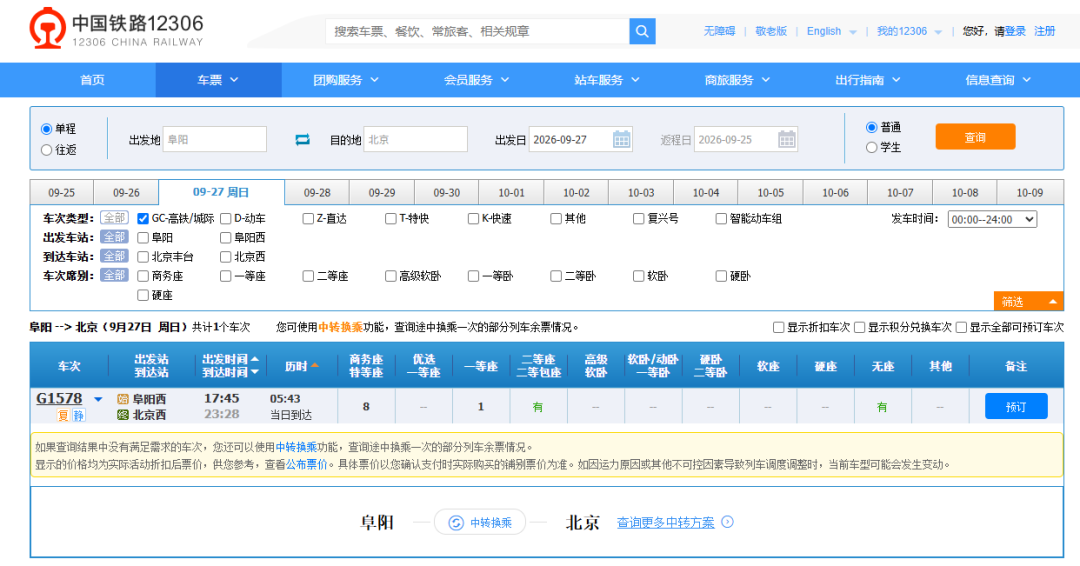Image resolution: width=1080 pixels, height=566 pixels.
Task: Switch to the 09-28 date tab
Action: pyautogui.click(x=317, y=193)
